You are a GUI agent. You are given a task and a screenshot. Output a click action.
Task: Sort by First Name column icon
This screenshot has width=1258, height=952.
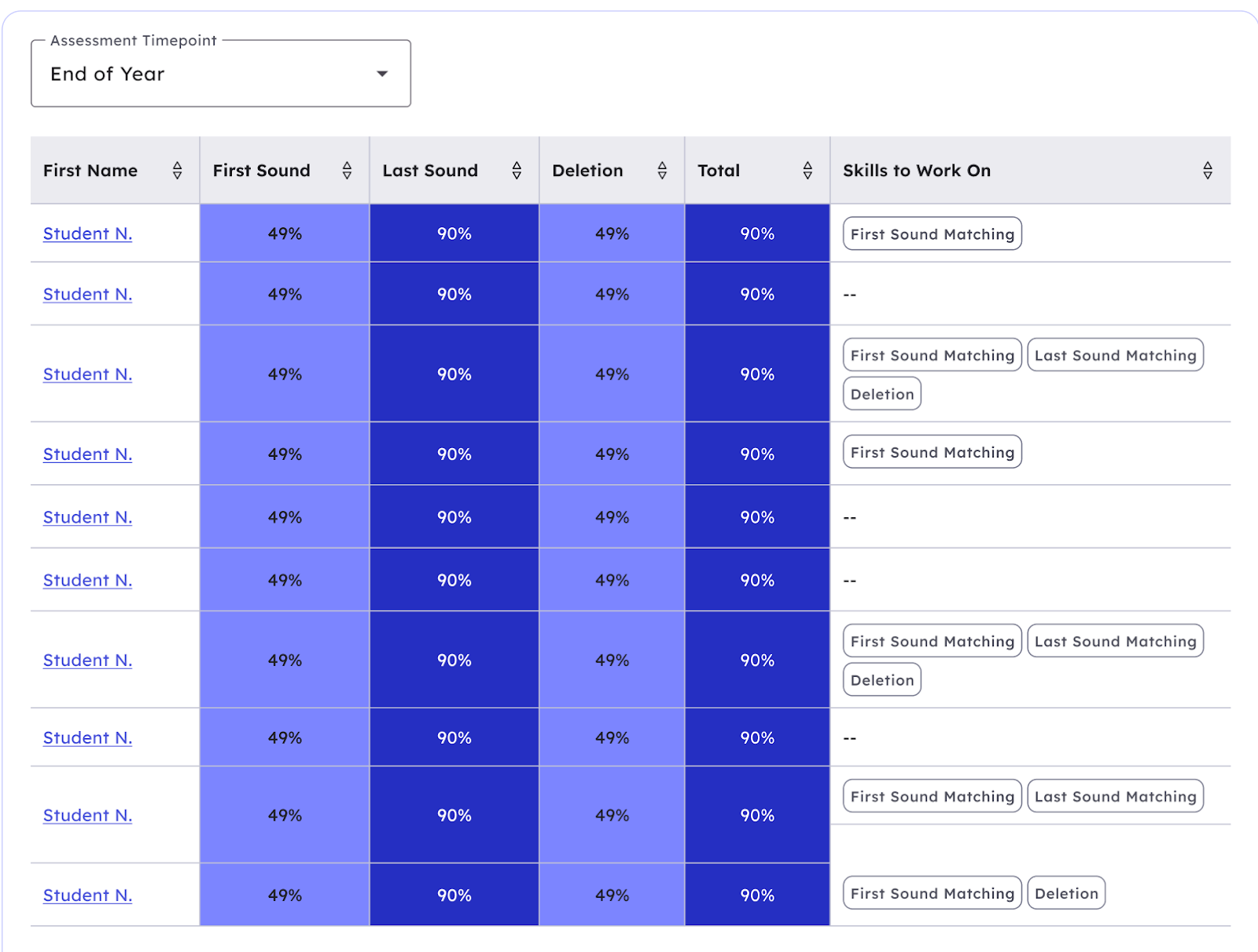click(x=178, y=171)
